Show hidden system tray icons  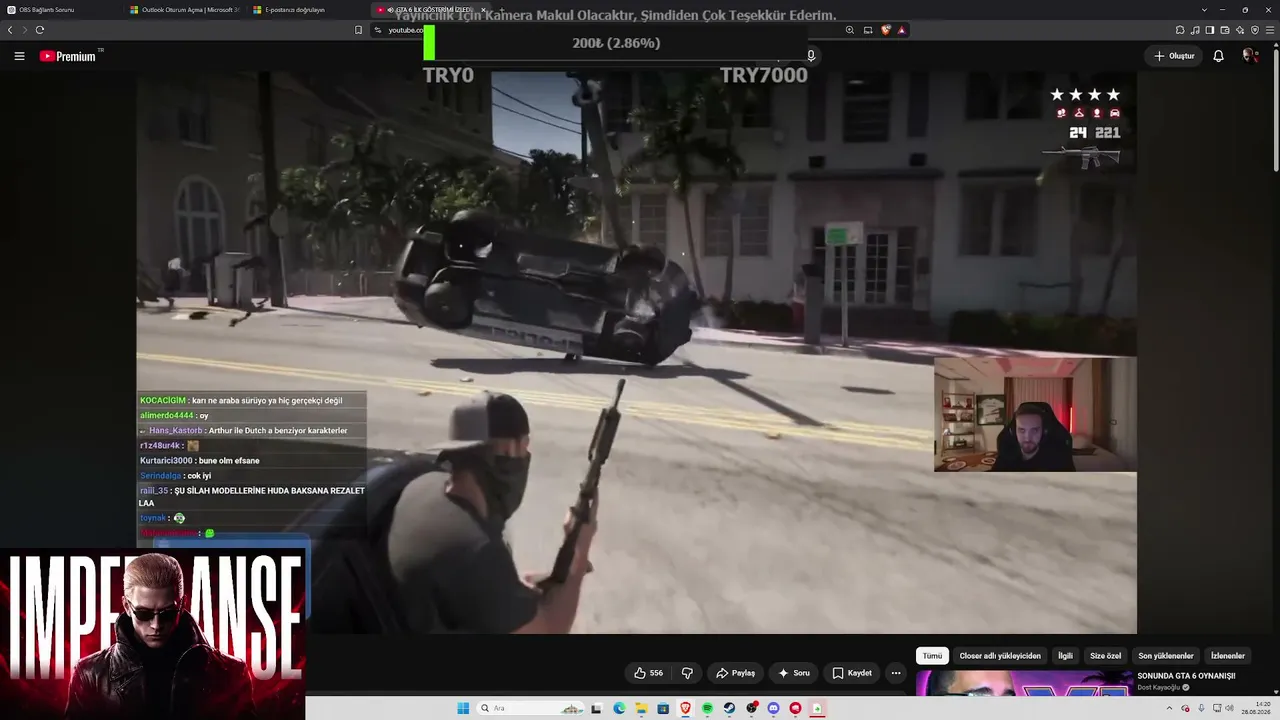[1170, 708]
